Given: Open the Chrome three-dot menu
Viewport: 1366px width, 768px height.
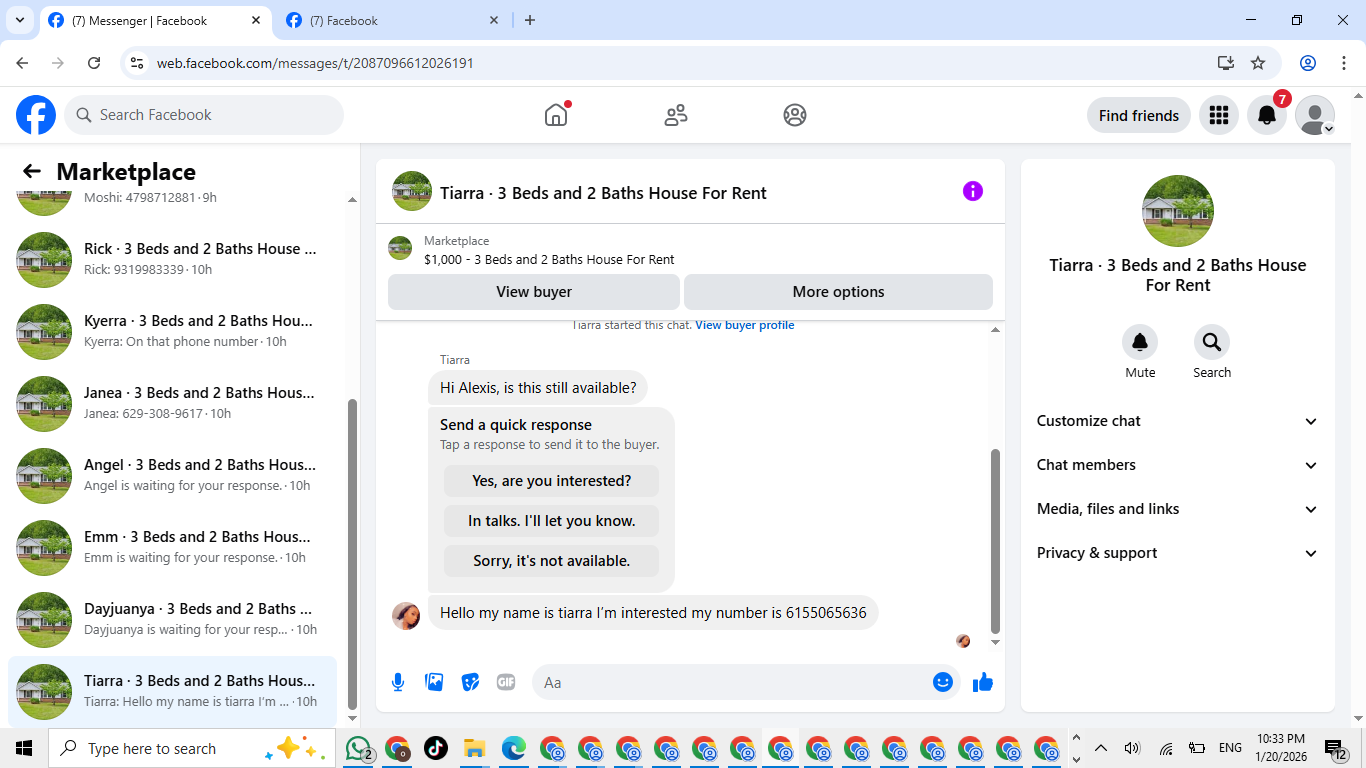Looking at the screenshot, I should [x=1344, y=63].
